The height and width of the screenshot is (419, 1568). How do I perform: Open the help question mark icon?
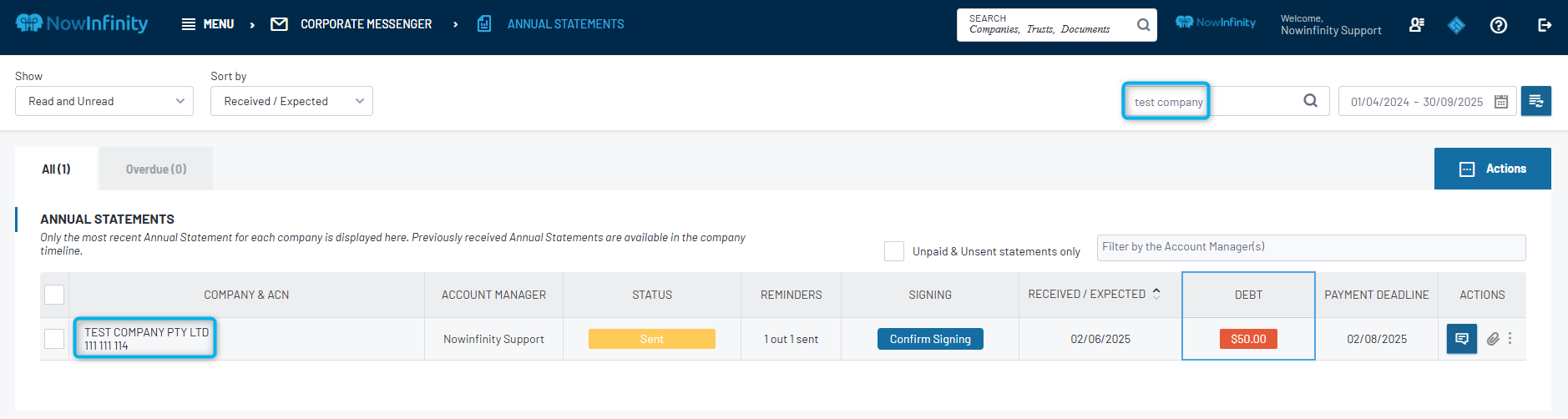click(1498, 25)
